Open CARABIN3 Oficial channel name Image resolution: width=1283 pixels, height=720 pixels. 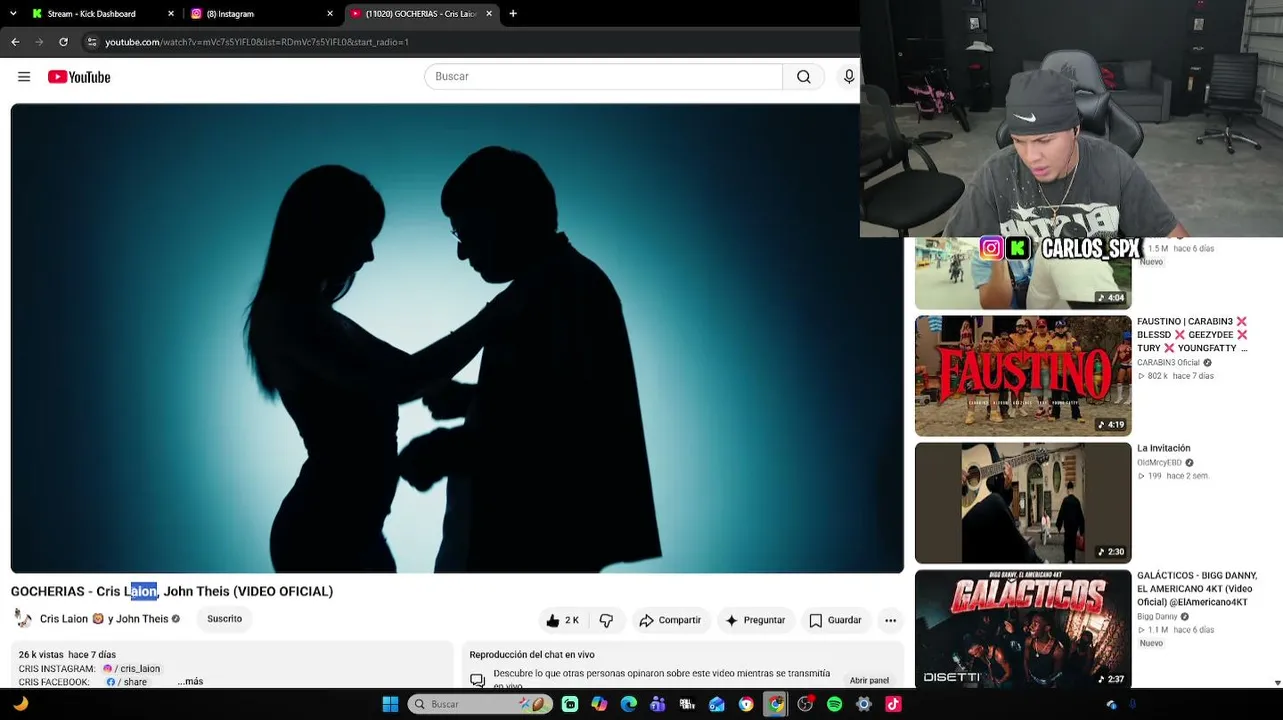point(1168,363)
